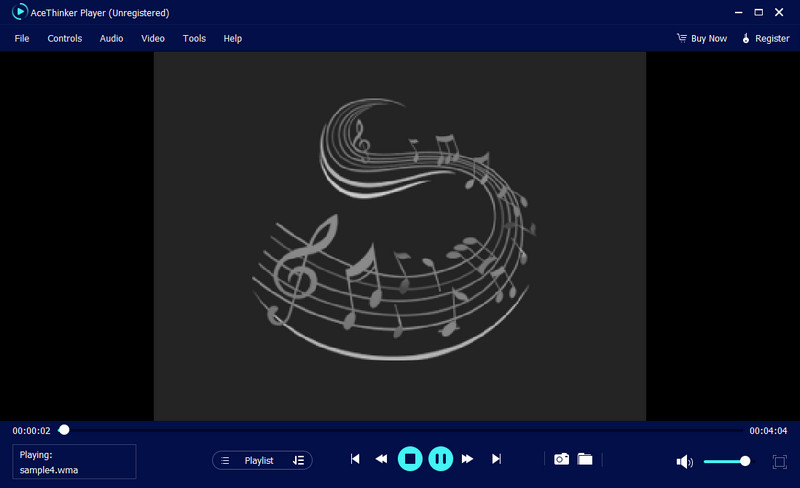Rewind the playback
The height and width of the screenshot is (488, 800).
coord(381,459)
